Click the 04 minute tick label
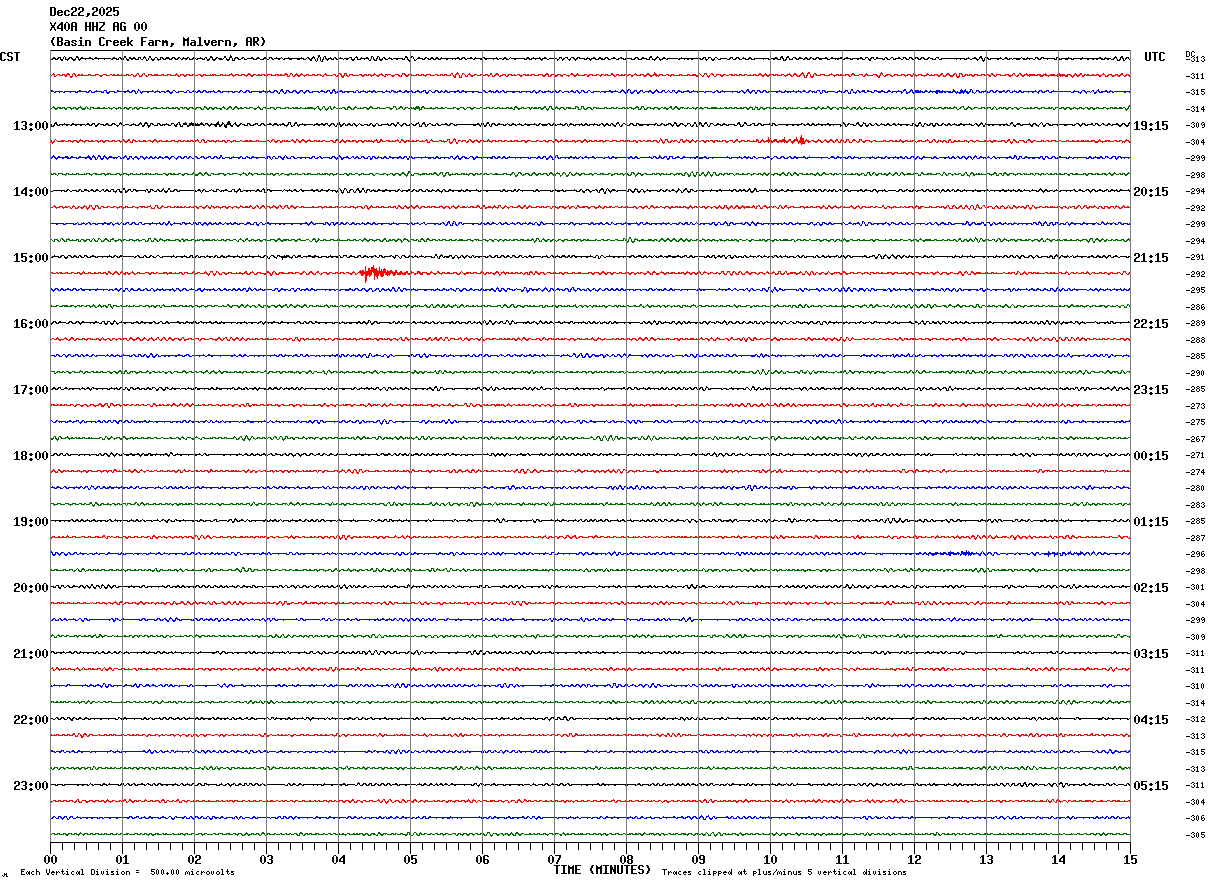This screenshot has width=1210, height=886. [x=338, y=859]
